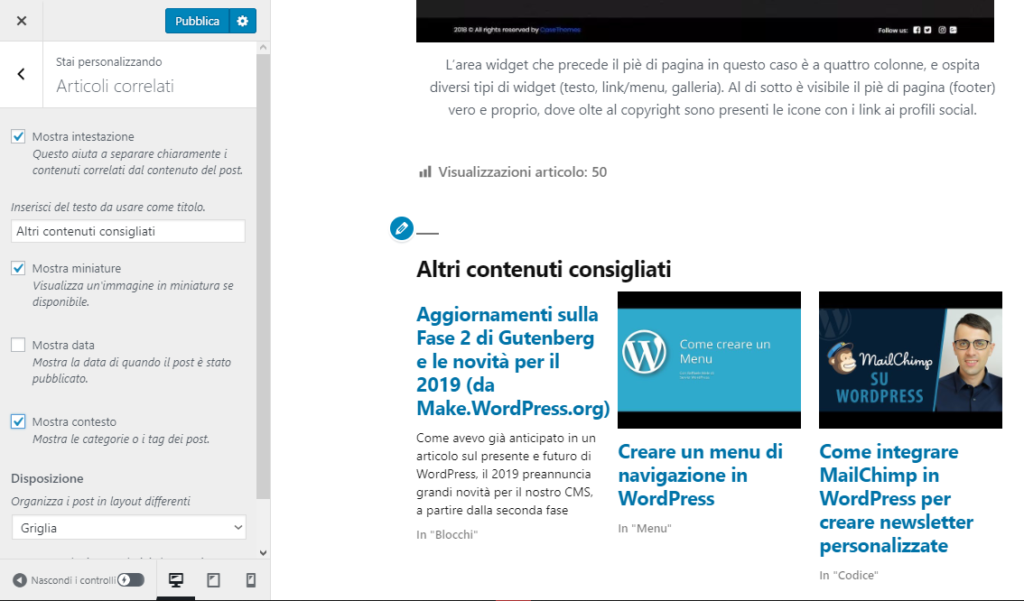Image resolution: width=1024 pixels, height=601 pixels.
Task: Uncheck the Mostra contesto checkbox
Action: coord(18,422)
